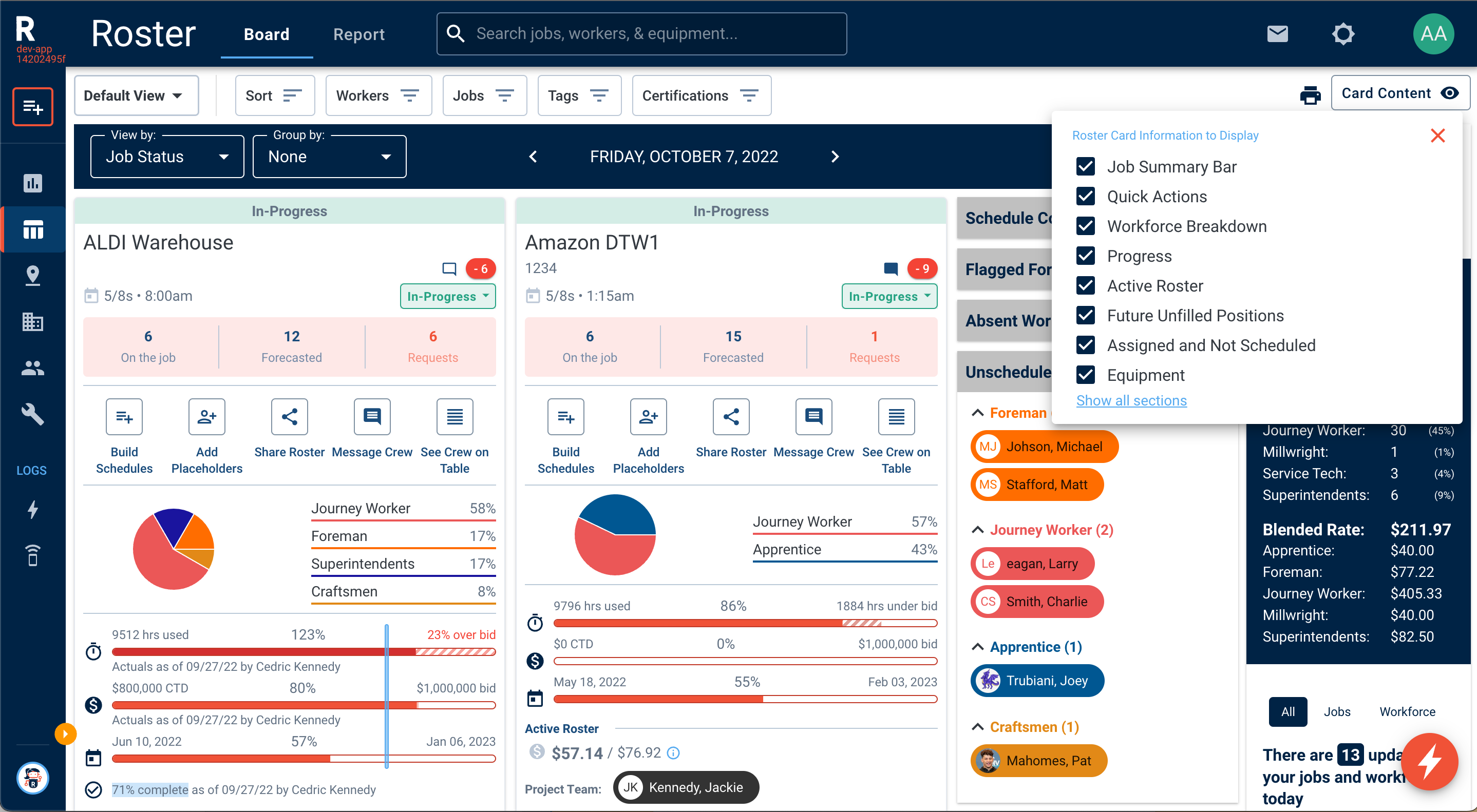Click the 71% complete link on ALDI
The height and width of the screenshot is (812, 1477).
(x=150, y=789)
